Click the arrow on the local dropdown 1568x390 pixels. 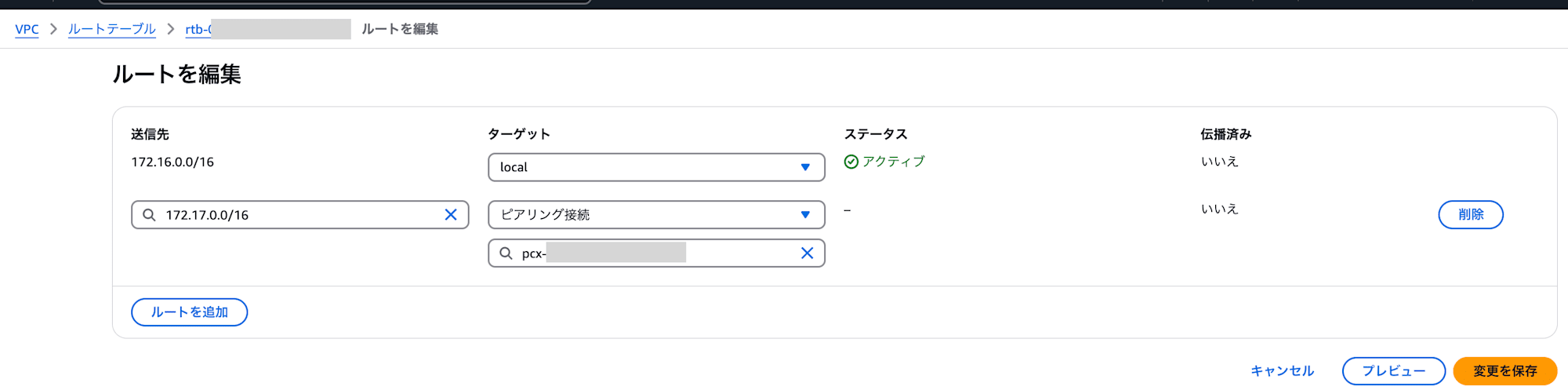point(805,167)
